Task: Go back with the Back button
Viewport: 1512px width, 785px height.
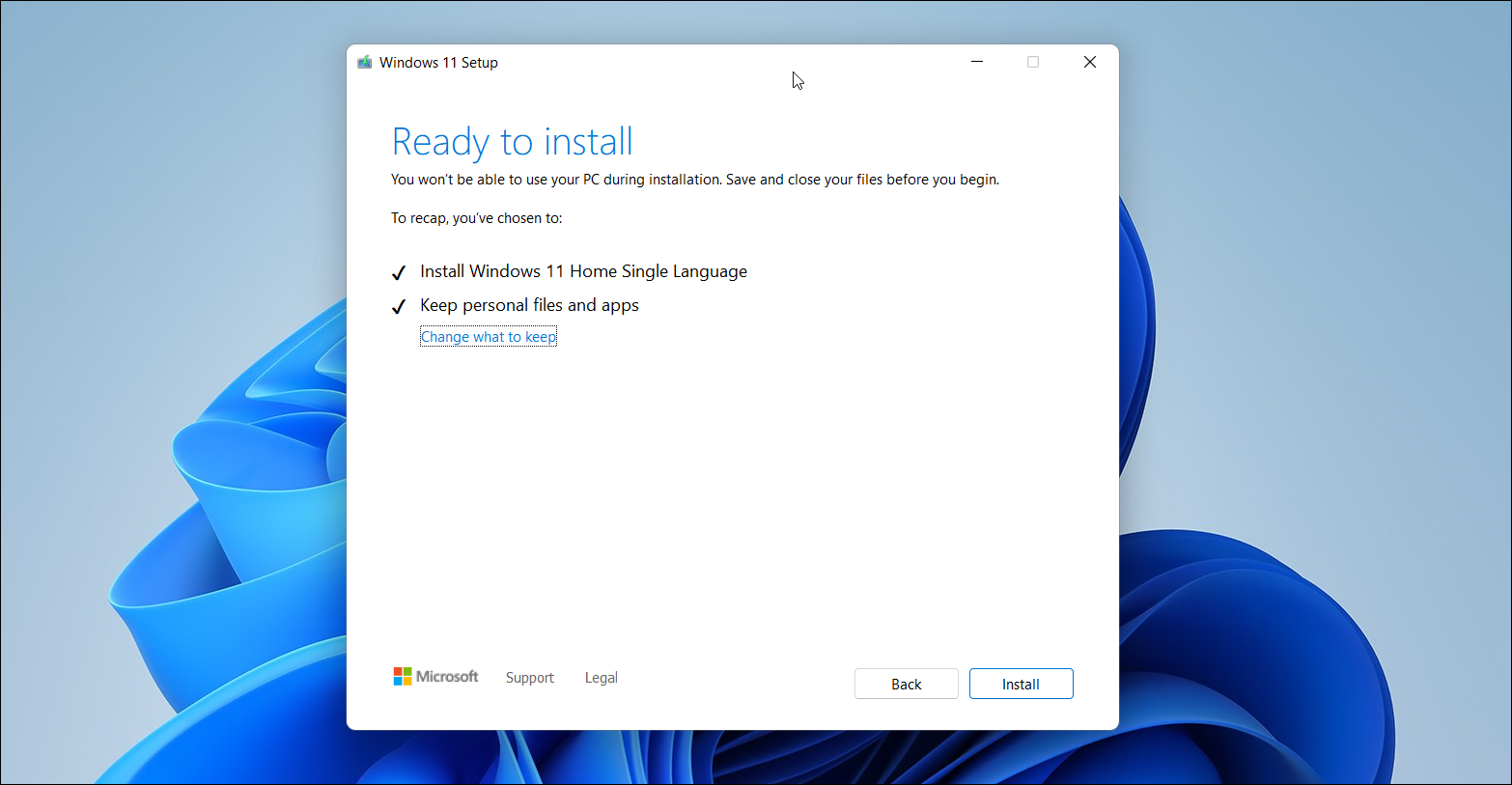Action: tap(906, 684)
